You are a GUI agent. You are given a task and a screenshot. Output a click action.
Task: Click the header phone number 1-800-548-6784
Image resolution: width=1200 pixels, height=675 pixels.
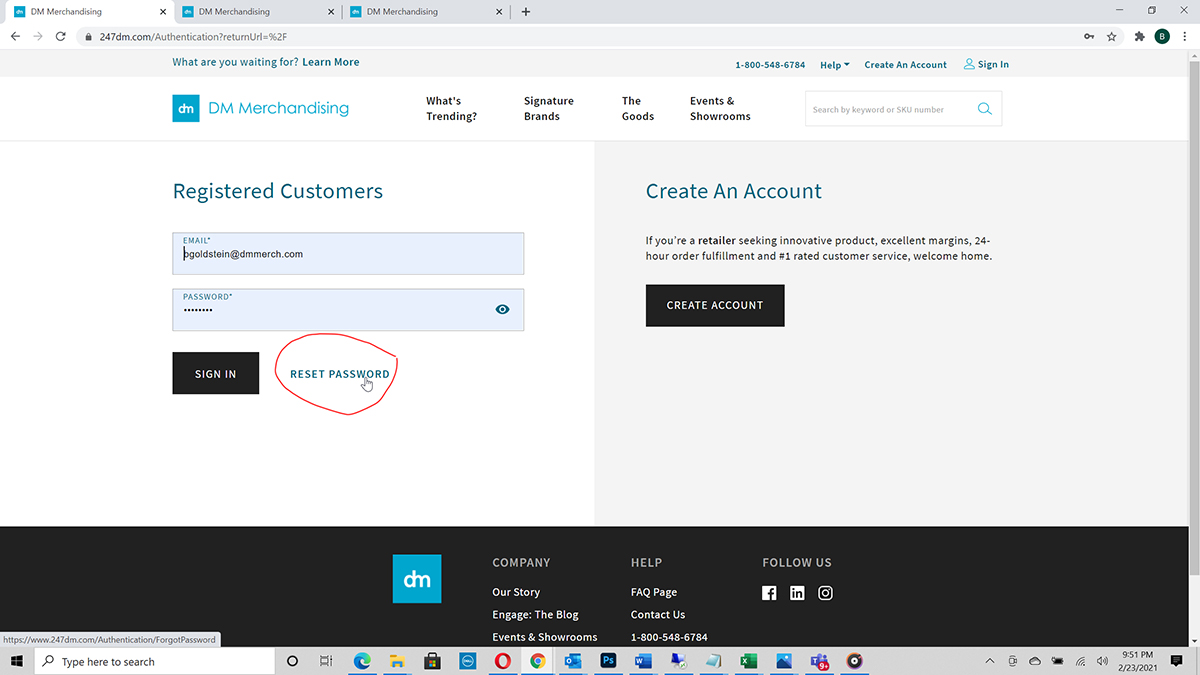(x=770, y=65)
